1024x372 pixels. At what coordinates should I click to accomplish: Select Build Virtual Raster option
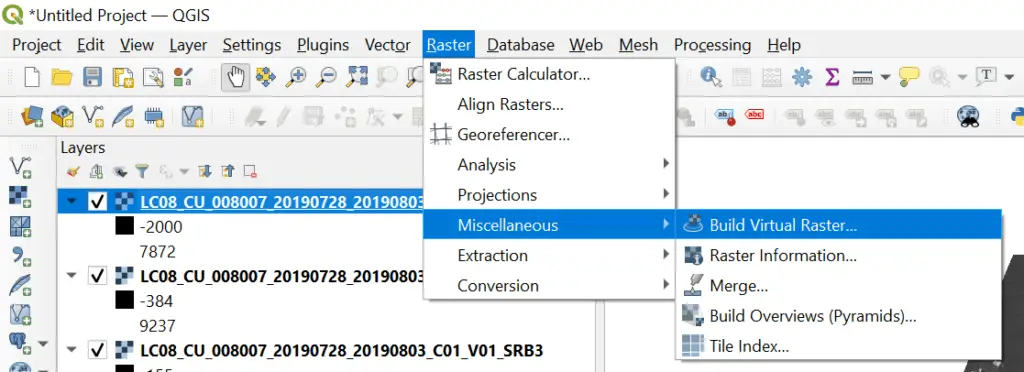point(839,225)
